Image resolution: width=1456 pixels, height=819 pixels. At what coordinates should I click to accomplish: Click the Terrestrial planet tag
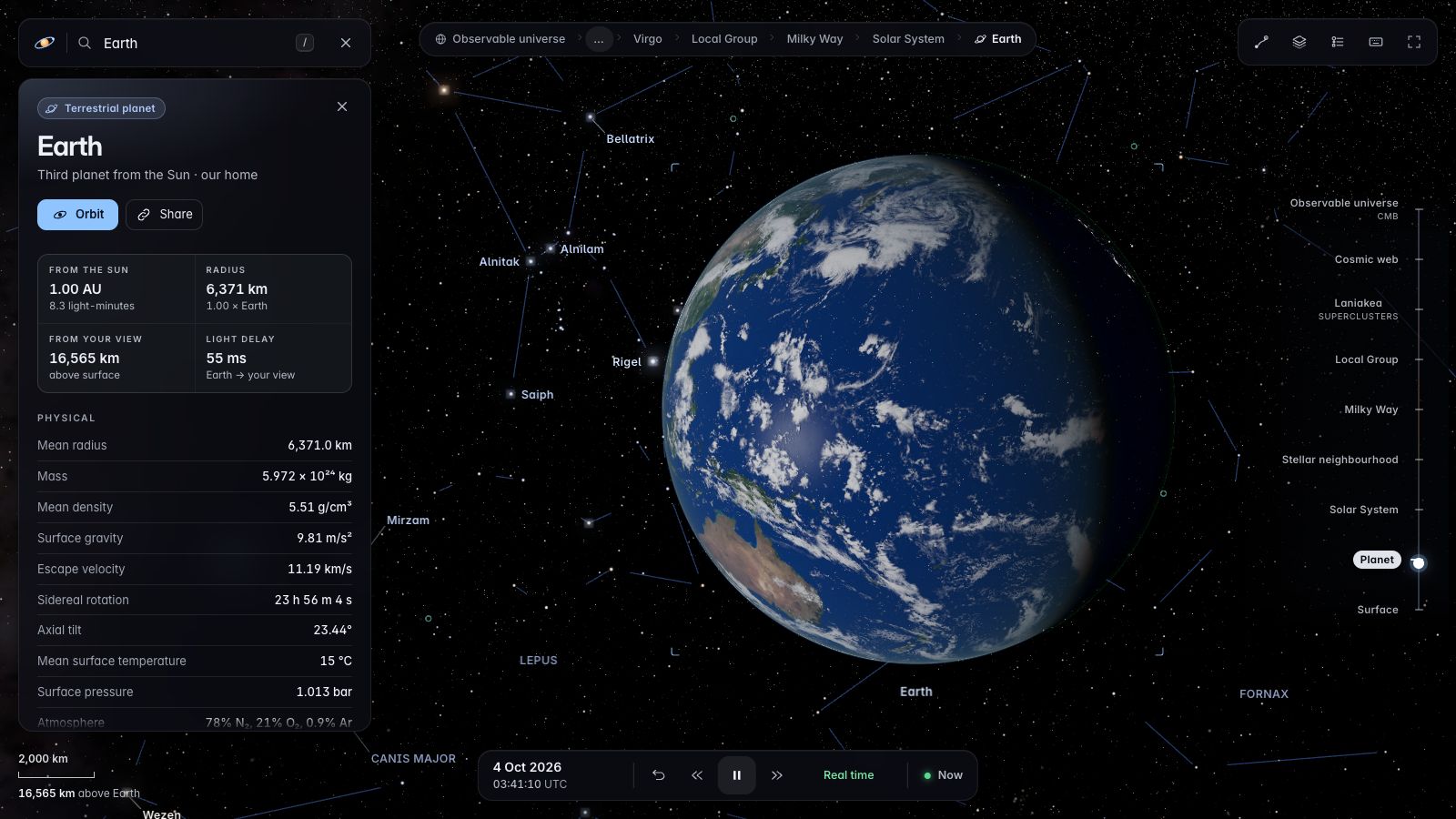pos(101,108)
